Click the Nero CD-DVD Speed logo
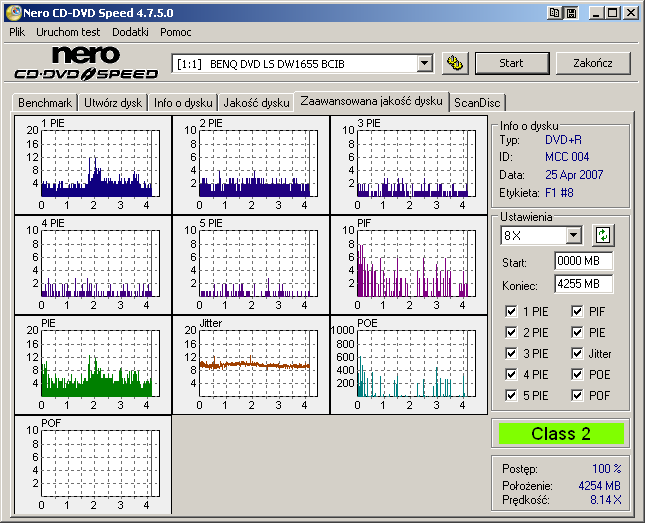645x523 pixels. (85, 63)
